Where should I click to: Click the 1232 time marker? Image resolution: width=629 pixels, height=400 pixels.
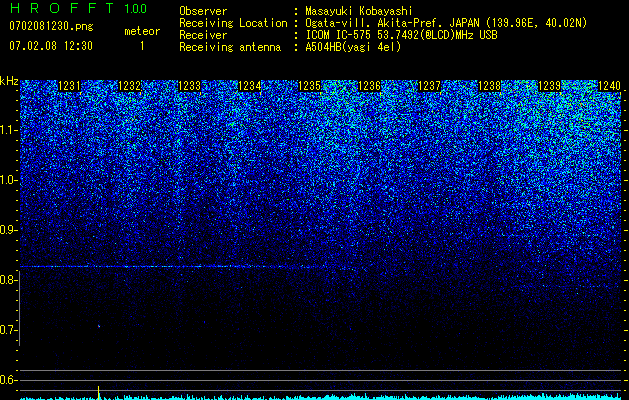pyautogui.click(x=130, y=86)
